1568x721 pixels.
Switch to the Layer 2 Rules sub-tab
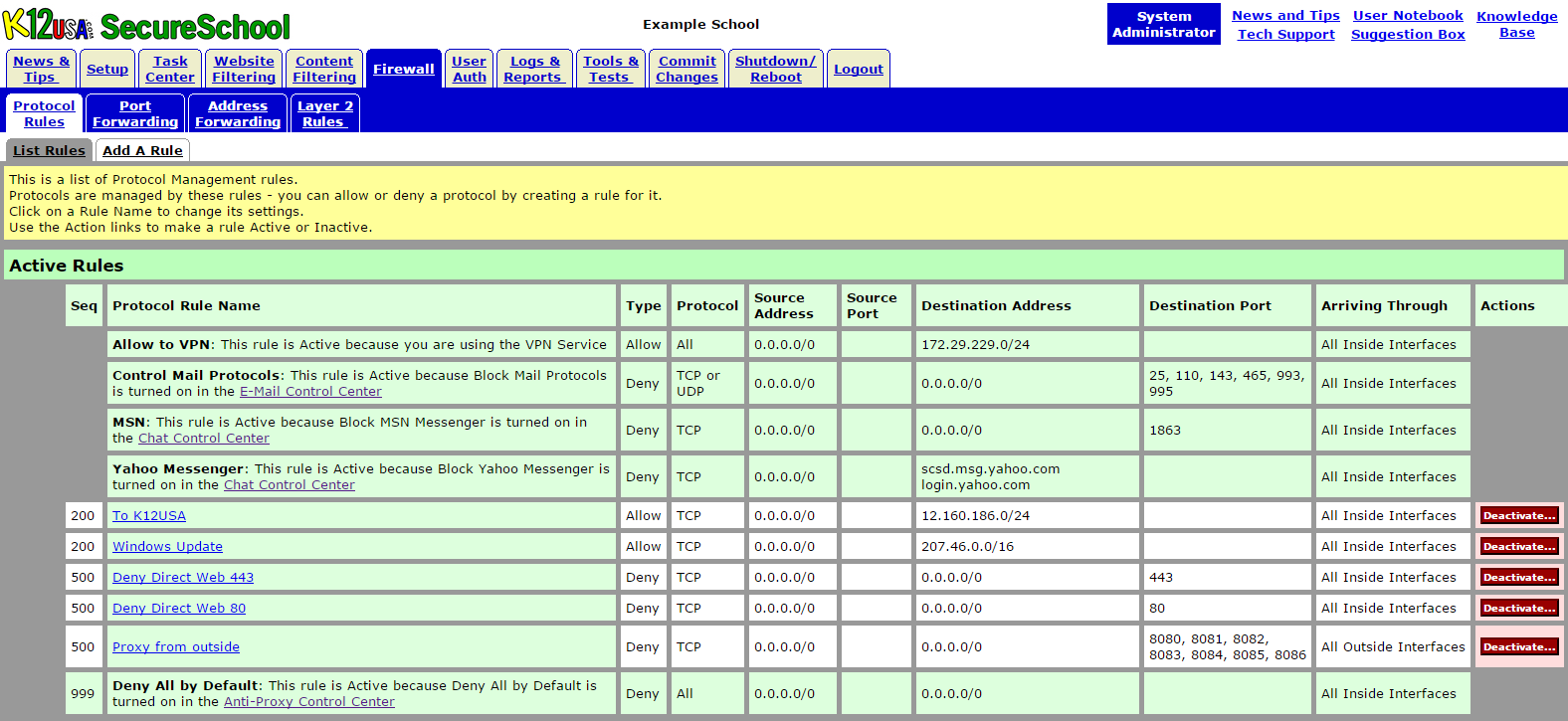point(325,113)
